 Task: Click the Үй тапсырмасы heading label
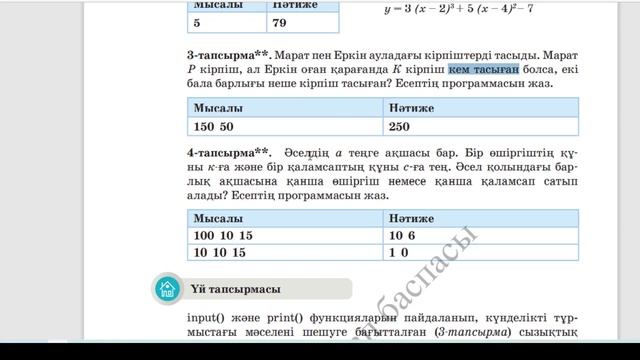tap(236, 289)
